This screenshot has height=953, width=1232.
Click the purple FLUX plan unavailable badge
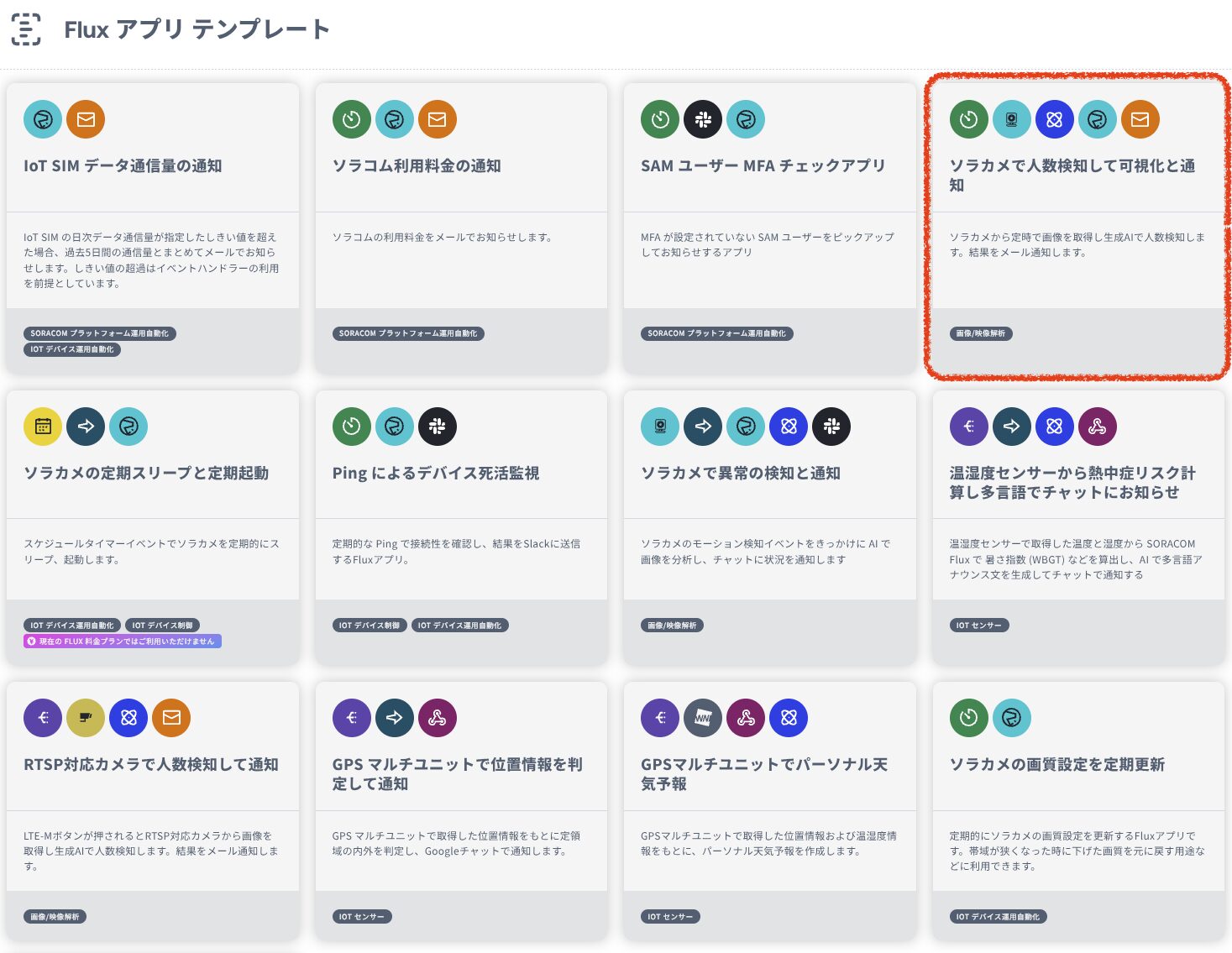tap(123, 641)
